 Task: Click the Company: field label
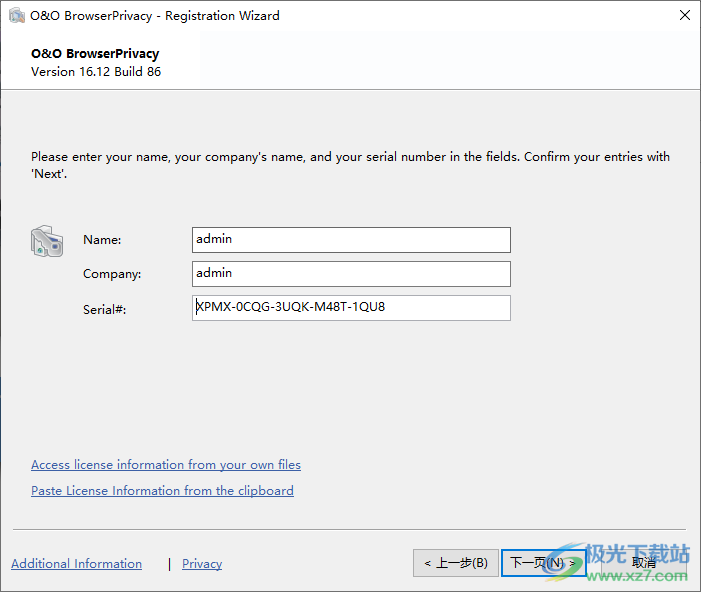point(112,274)
